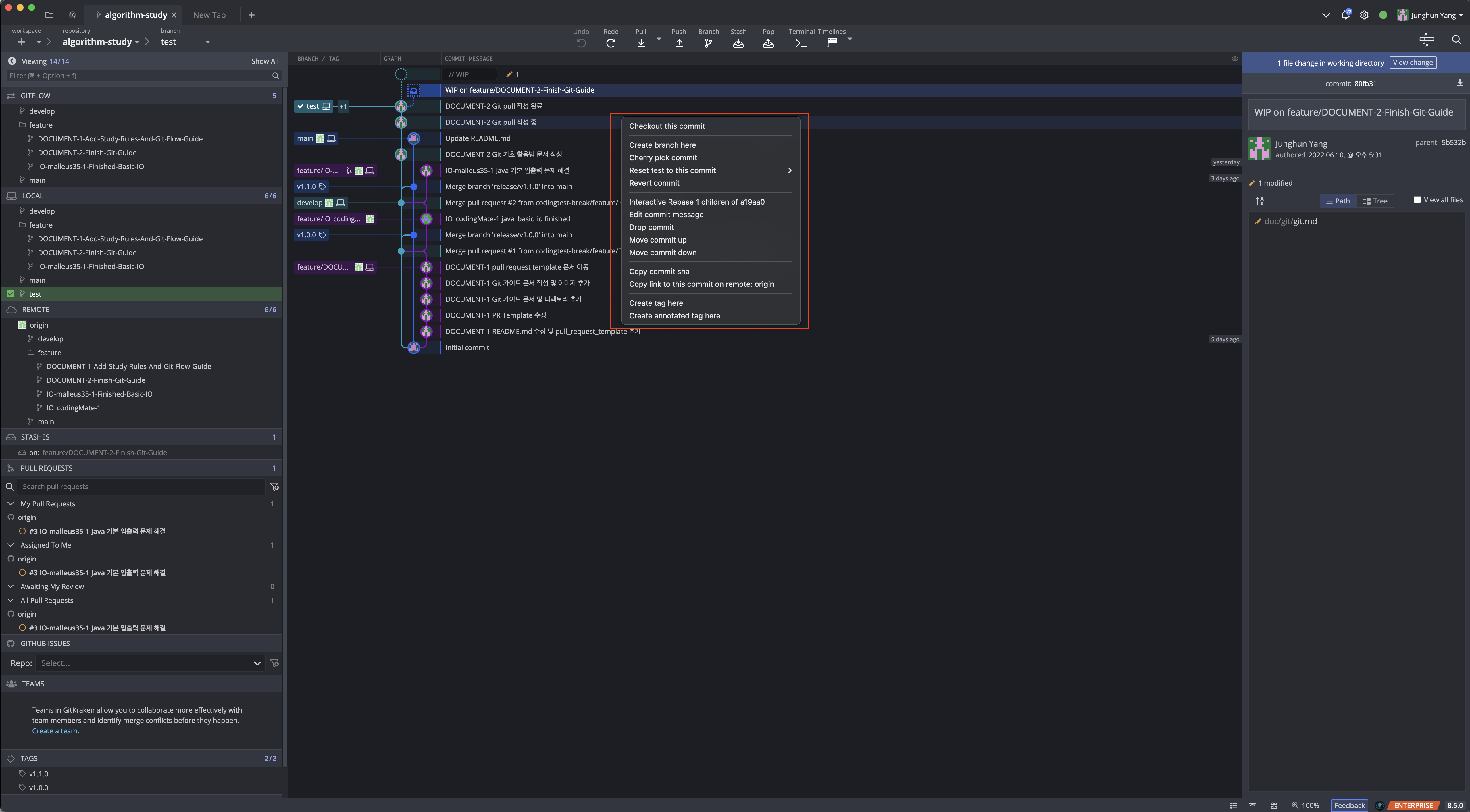Click the Feedback button in status bar
The width and height of the screenshot is (1470, 812).
(x=1349, y=805)
